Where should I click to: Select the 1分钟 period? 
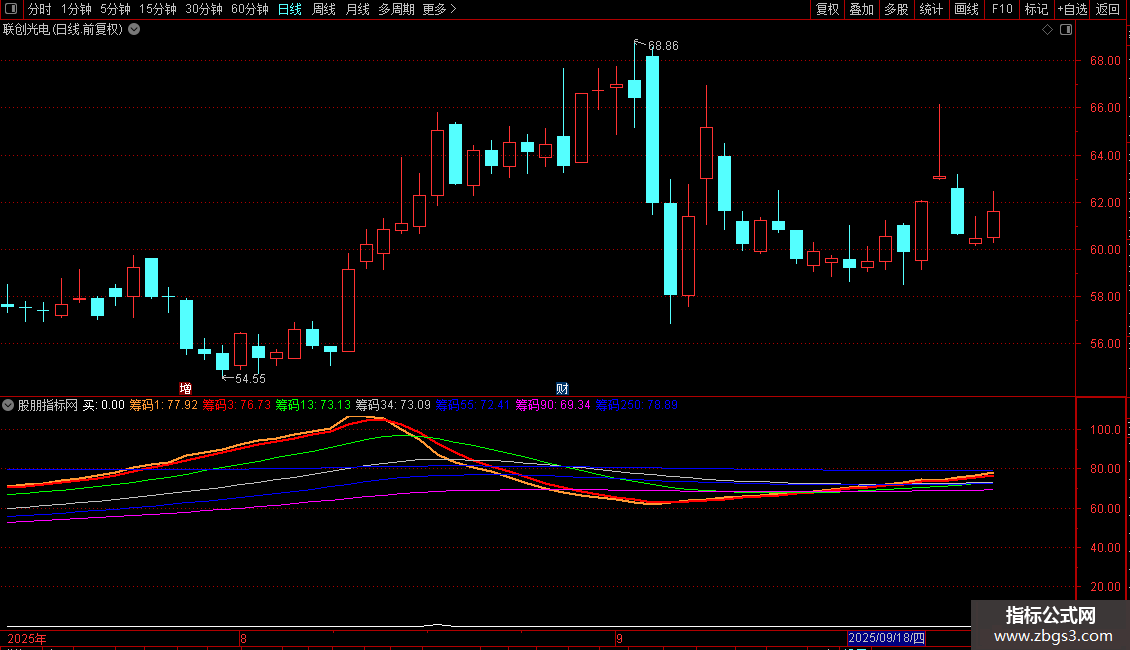[76, 9]
